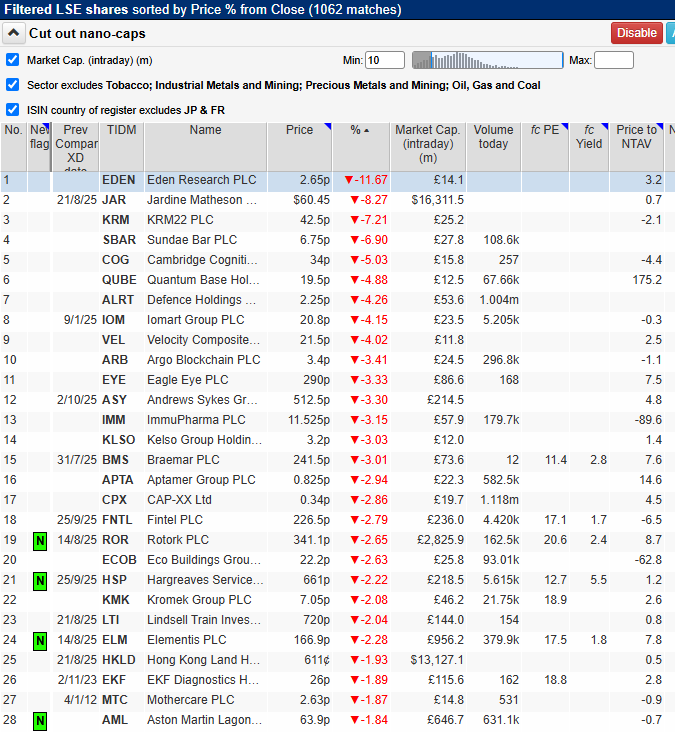The image size is (675, 732).
Task: Click the ASY ticker
Action: 114,400
